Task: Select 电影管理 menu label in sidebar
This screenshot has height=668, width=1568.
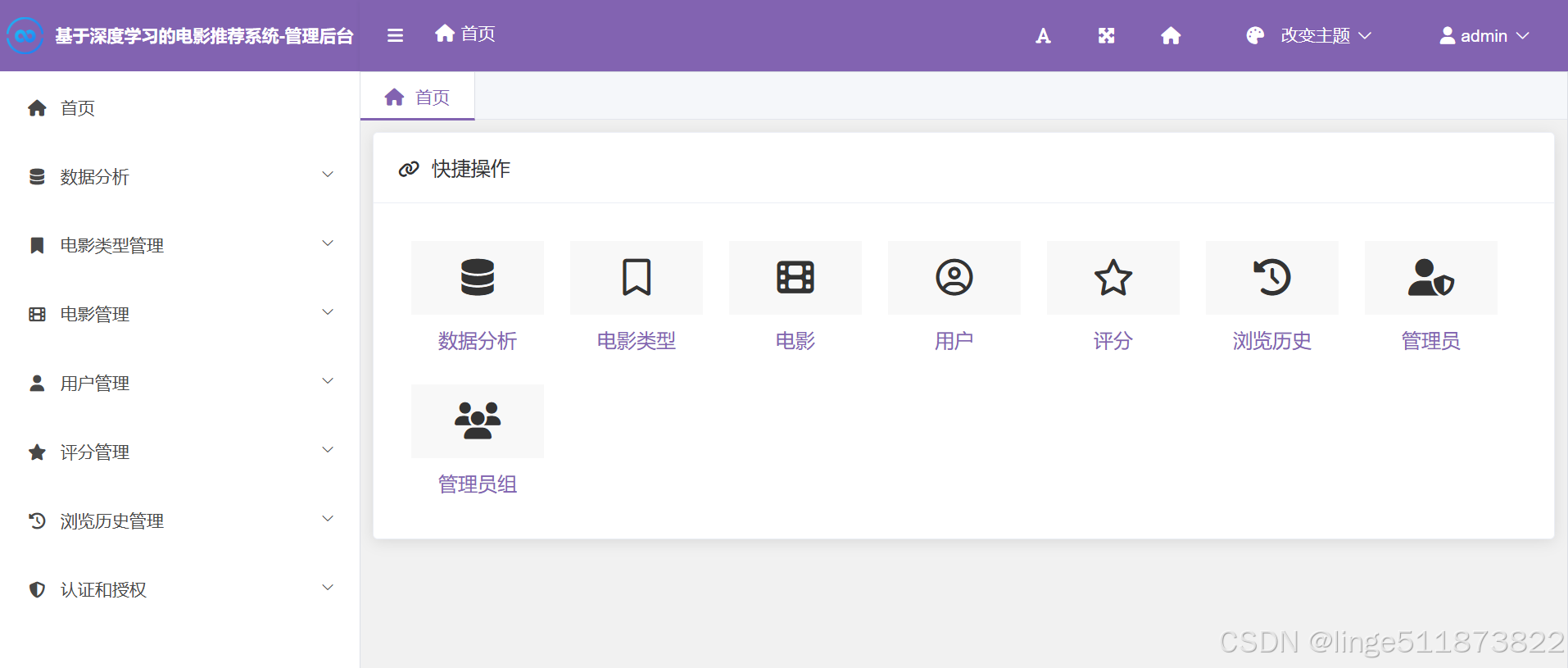Action: tap(95, 315)
